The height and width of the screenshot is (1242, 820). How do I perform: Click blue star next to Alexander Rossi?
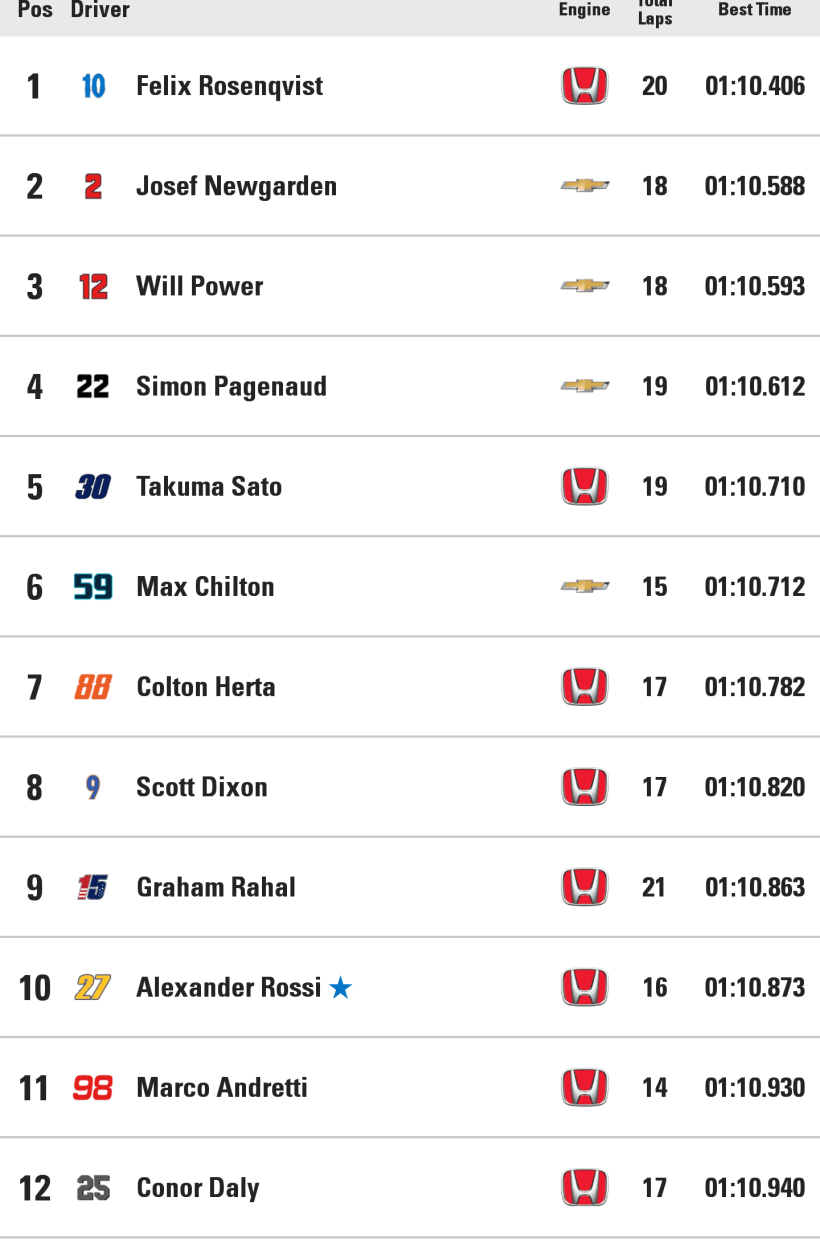coord(341,988)
